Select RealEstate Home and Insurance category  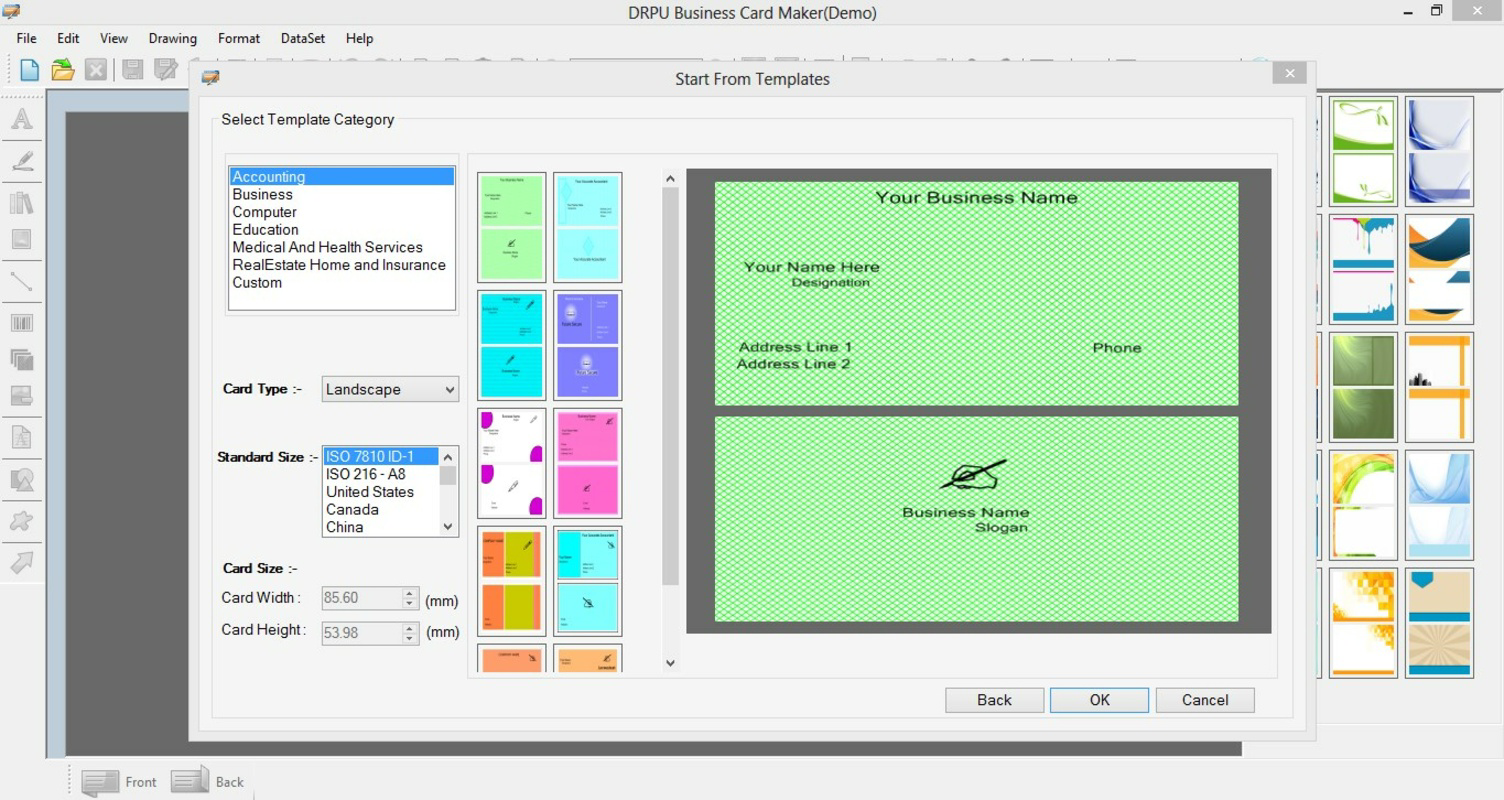(339, 265)
